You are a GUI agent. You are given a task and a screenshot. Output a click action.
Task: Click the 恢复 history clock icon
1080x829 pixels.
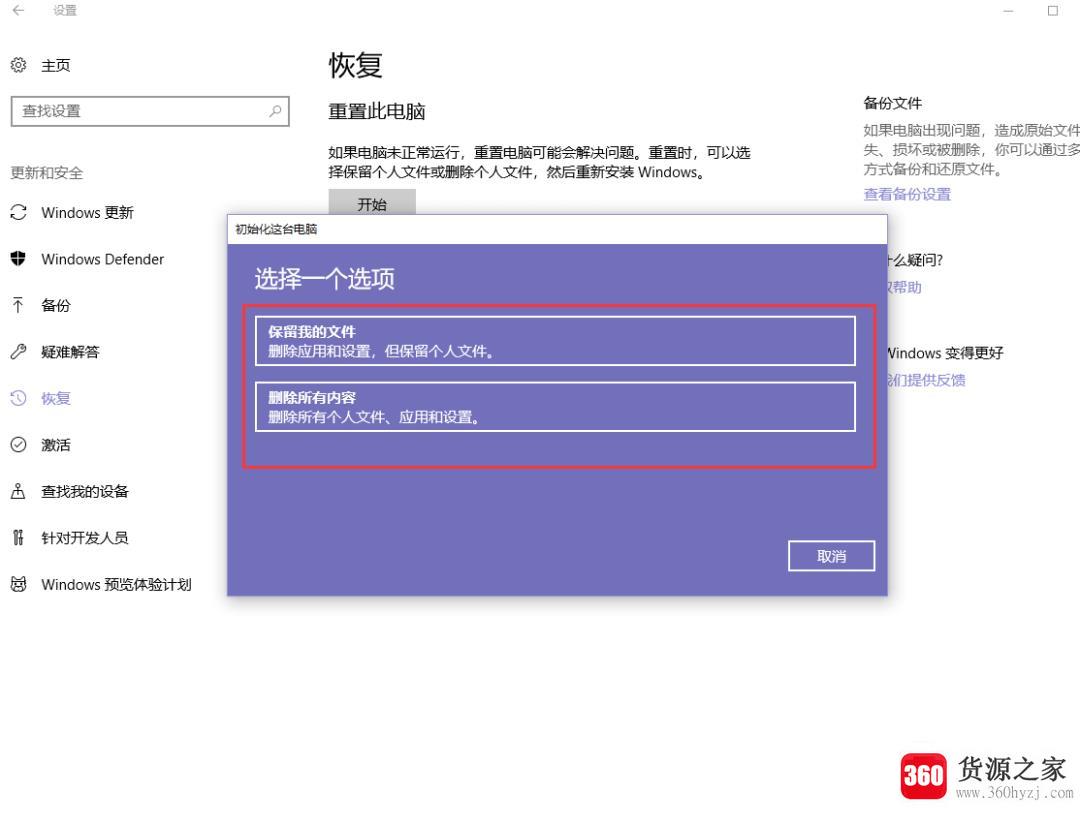[x=19, y=398]
